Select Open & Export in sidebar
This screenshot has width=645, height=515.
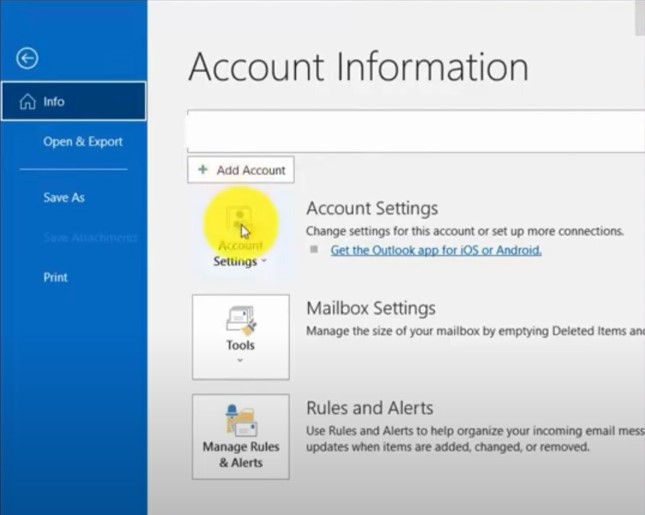click(83, 142)
